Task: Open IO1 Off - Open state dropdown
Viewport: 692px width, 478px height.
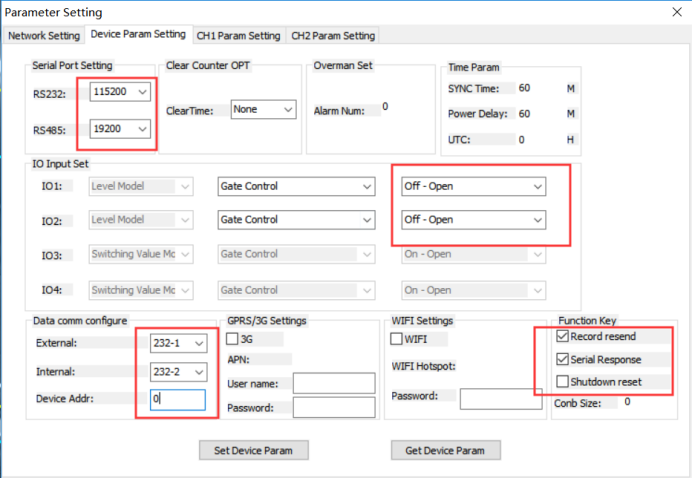Action: point(473,186)
